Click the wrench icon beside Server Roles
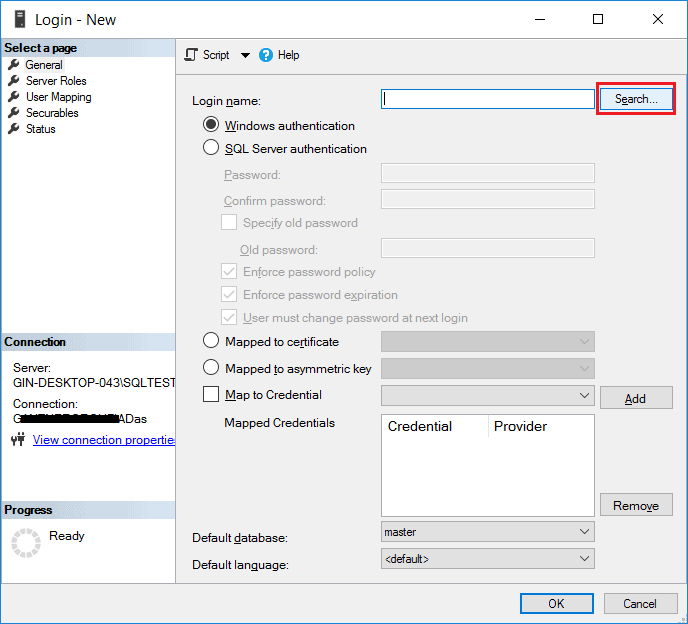 [14, 81]
